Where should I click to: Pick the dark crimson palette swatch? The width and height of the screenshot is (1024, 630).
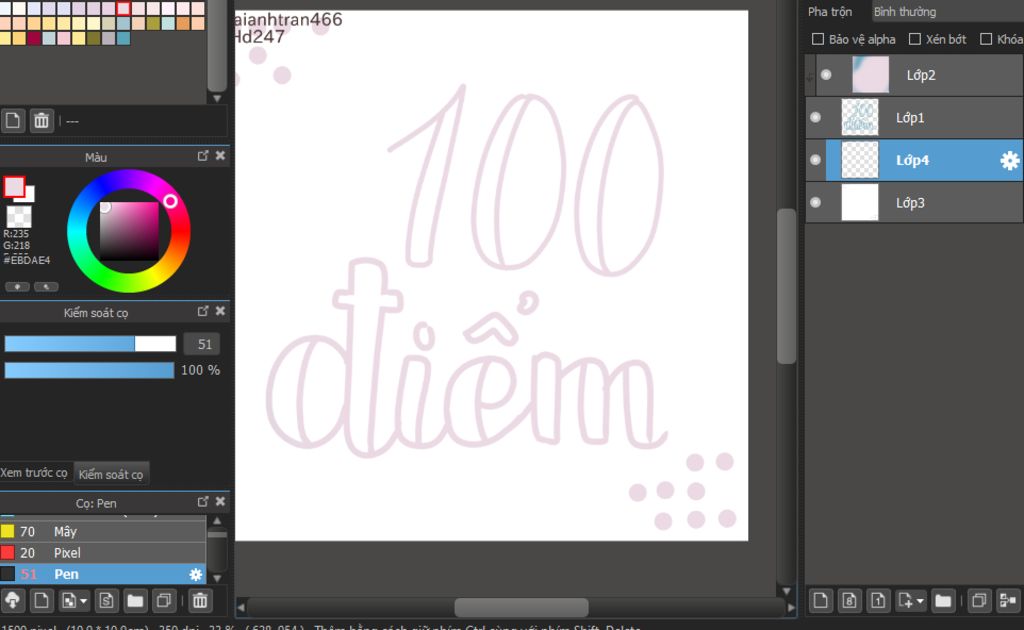[x=34, y=39]
